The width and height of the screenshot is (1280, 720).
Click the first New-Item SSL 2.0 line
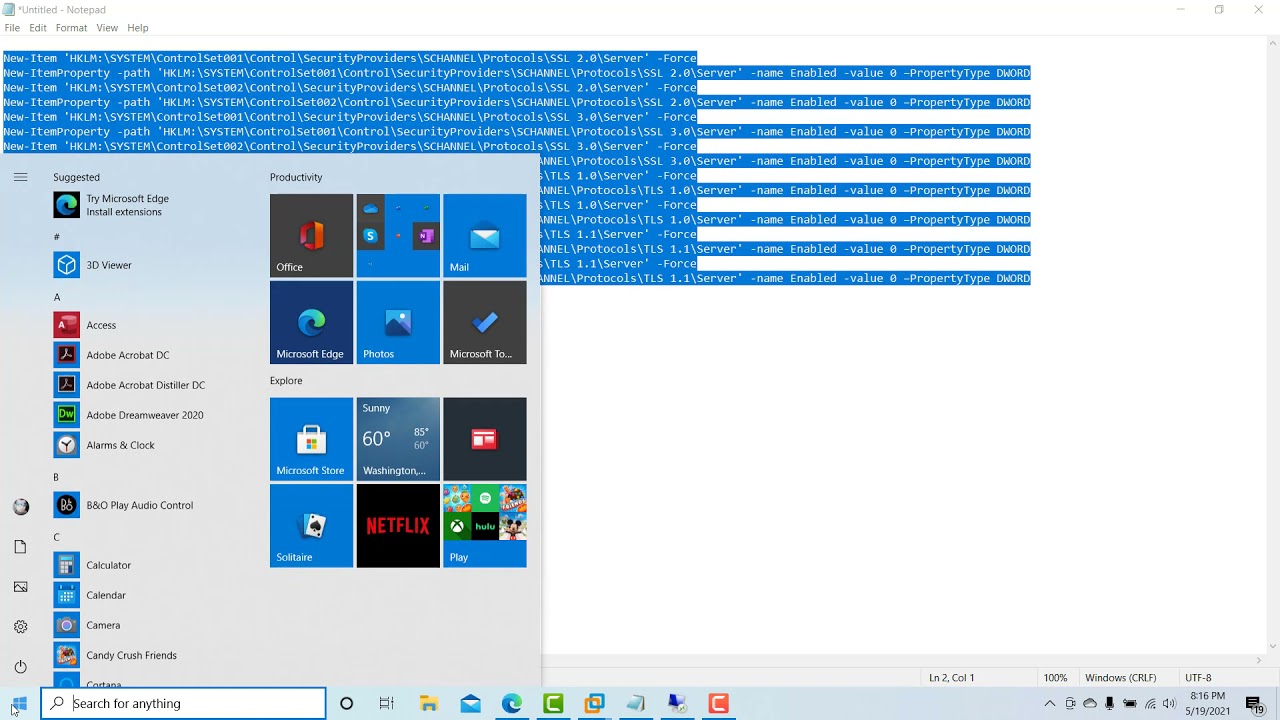(350, 58)
